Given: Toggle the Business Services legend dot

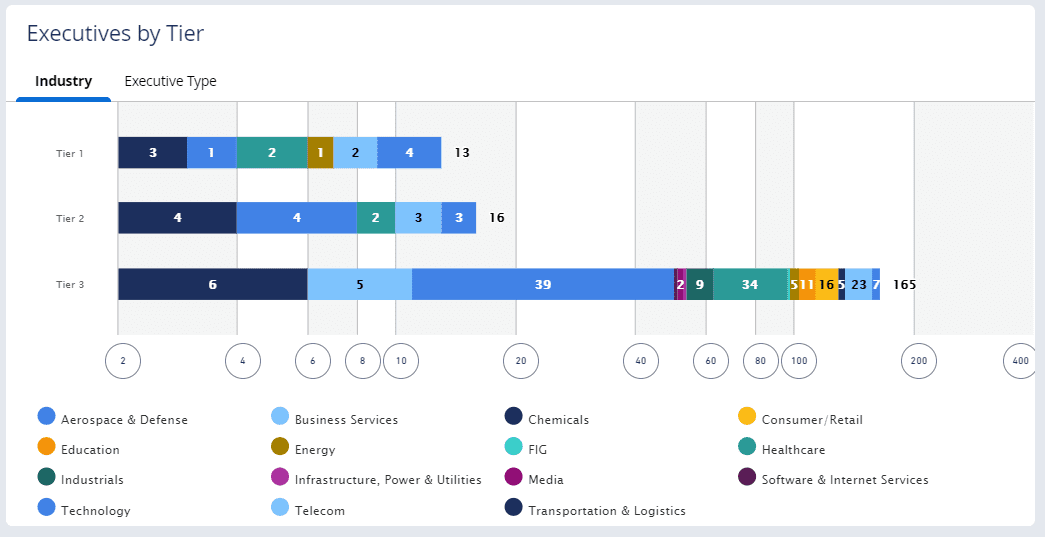Looking at the screenshot, I should coord(280,416).
